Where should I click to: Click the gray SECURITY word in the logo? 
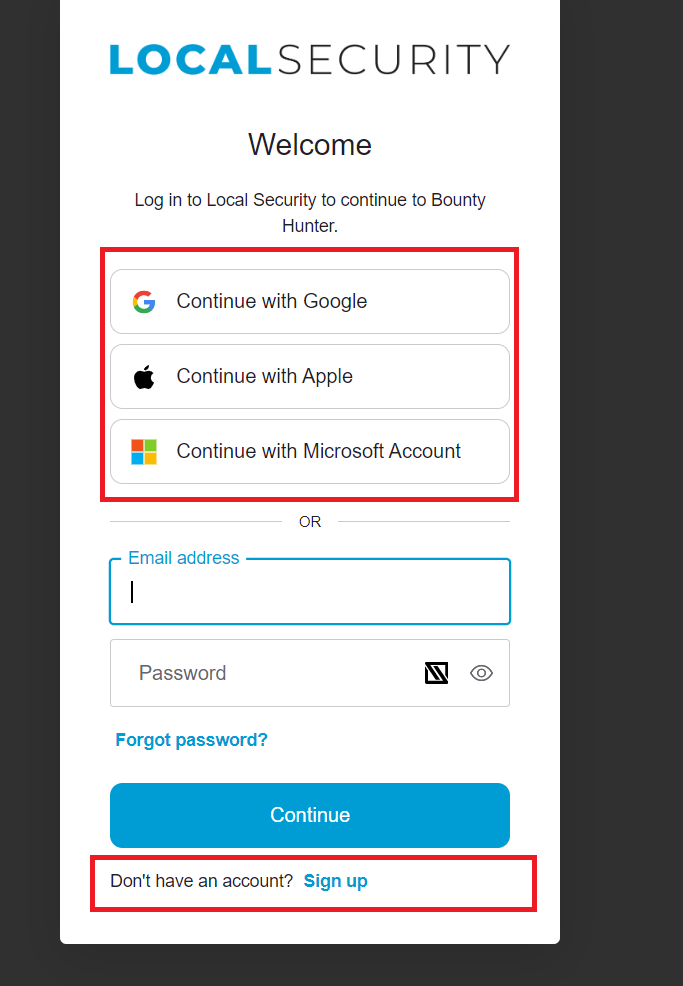pos(394,60)
